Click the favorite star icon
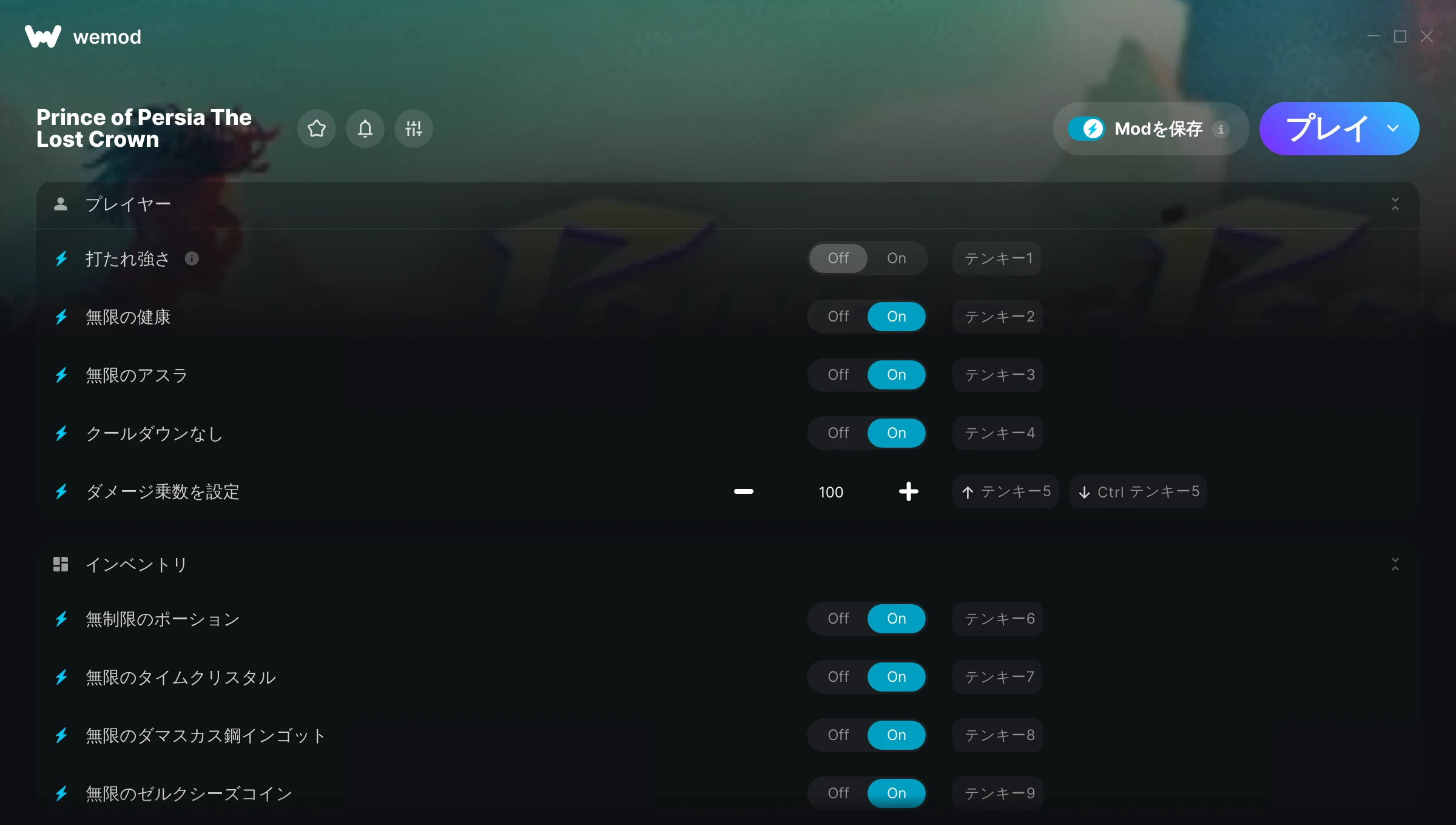The height and width of the screenshot is (825, 1456). point(317,129)
